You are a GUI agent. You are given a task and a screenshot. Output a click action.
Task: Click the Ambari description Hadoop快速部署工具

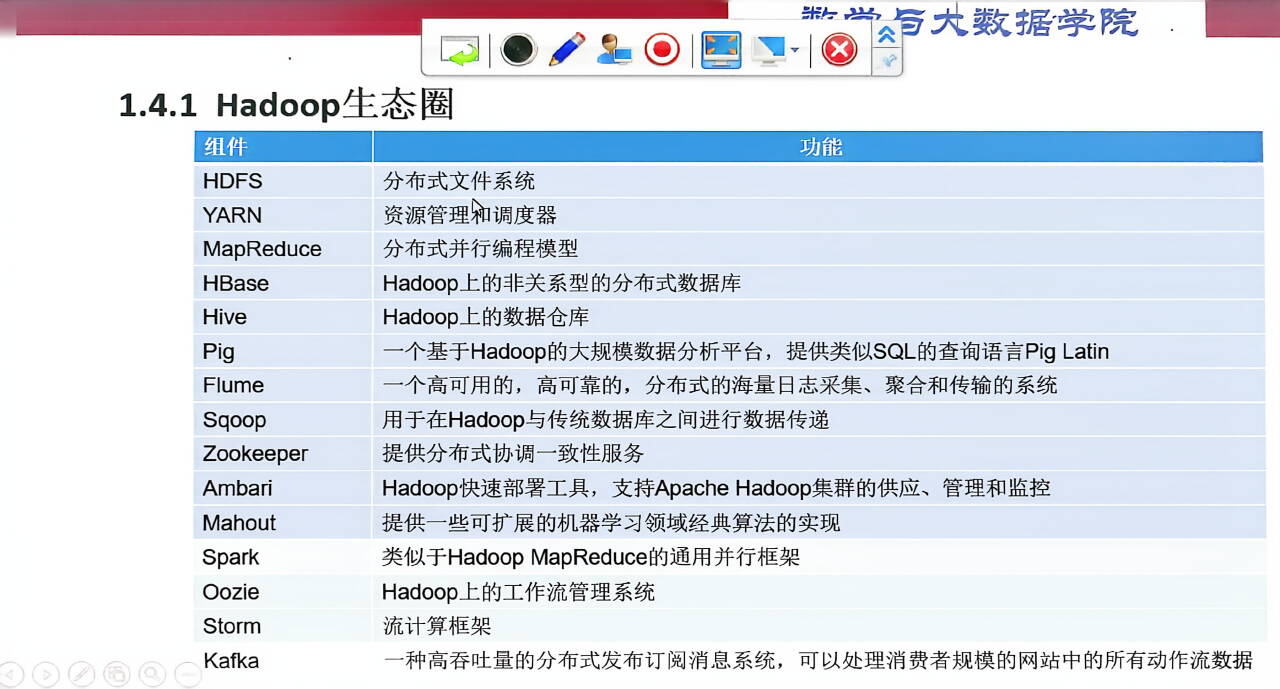pos(716,488)
